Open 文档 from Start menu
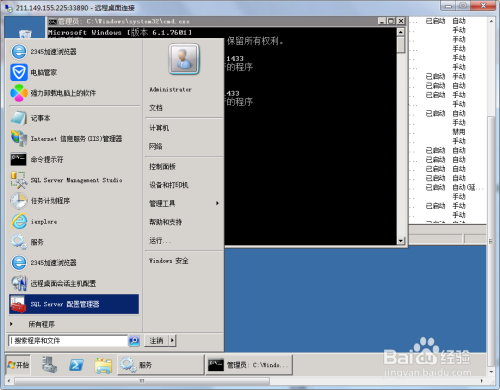Image resolution: width=500 pixels, height=390 pixels. point(156,108)
